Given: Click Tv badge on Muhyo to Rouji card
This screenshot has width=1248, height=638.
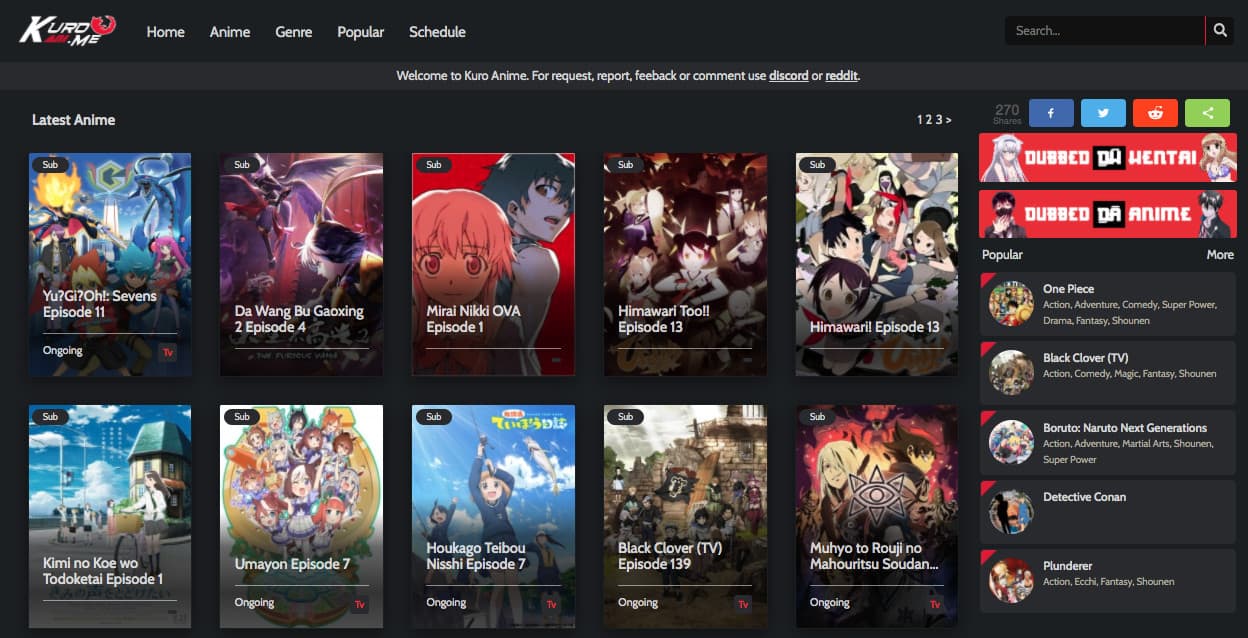Looking at the screenshot, I should (935, 604).
